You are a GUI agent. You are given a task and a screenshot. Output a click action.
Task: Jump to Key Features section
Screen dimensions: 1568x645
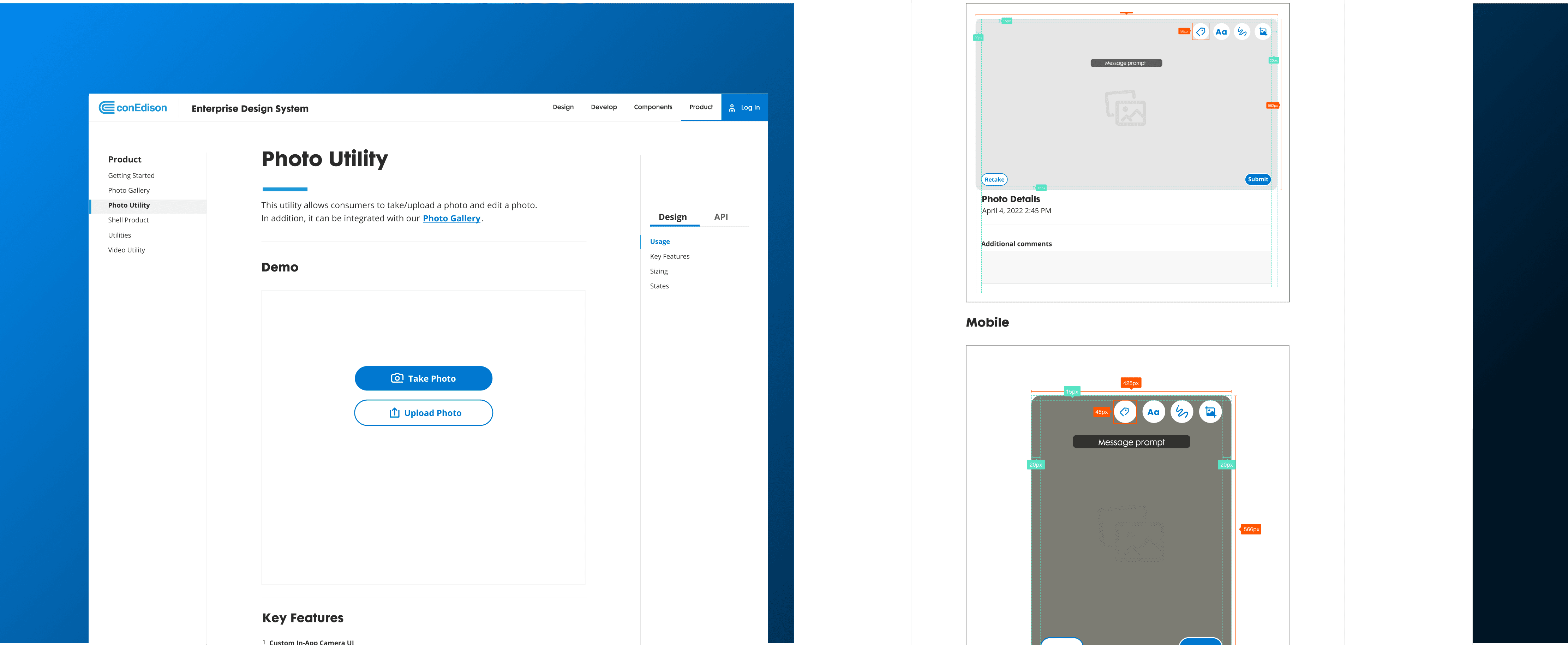pos(670,257)
